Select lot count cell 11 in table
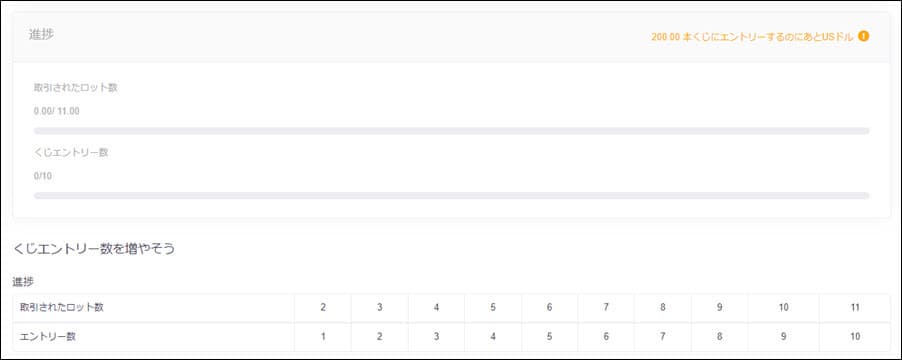The image size is (902, 360). coord(855,308)
